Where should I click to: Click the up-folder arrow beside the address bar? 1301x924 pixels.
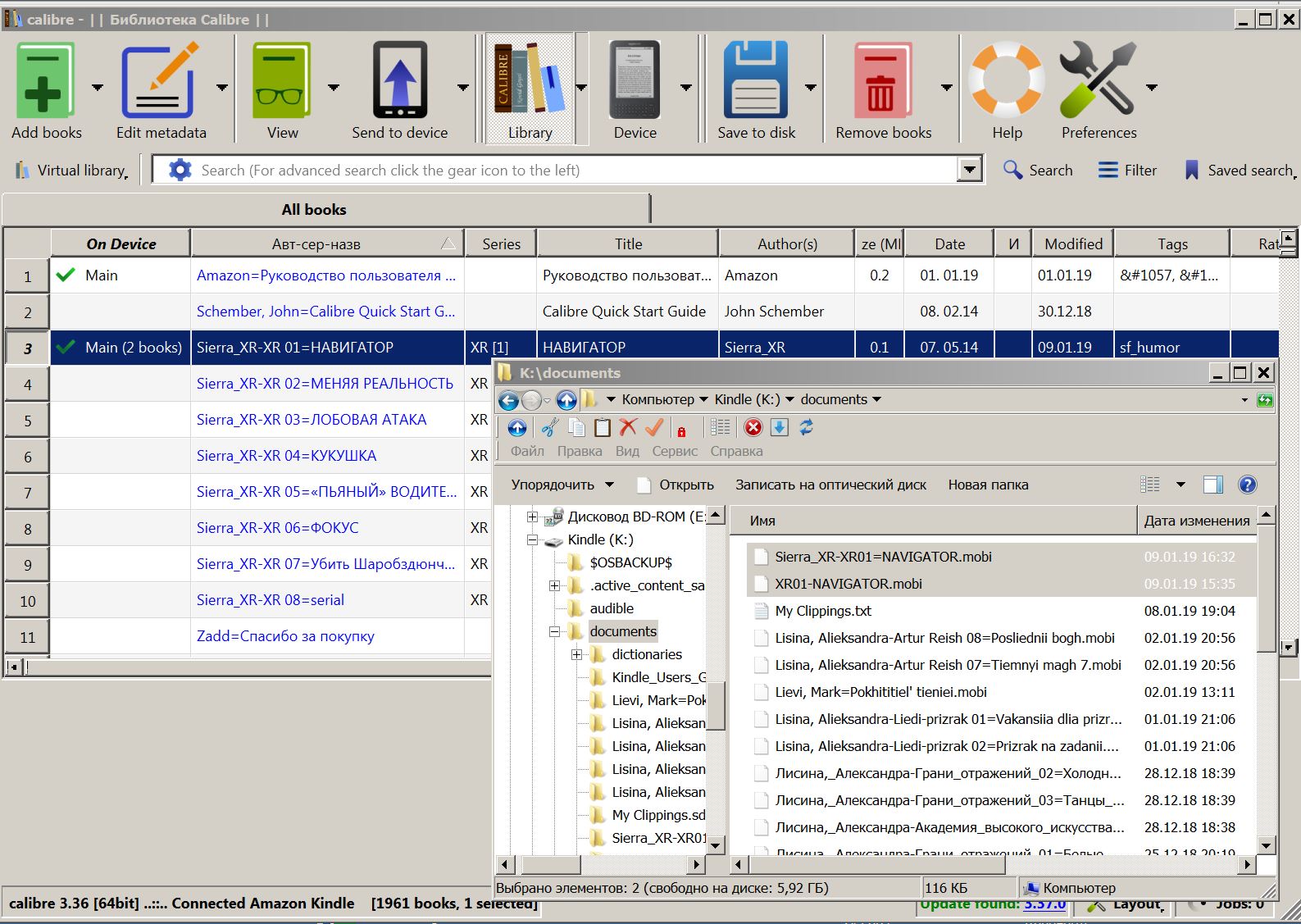point(566,400)
